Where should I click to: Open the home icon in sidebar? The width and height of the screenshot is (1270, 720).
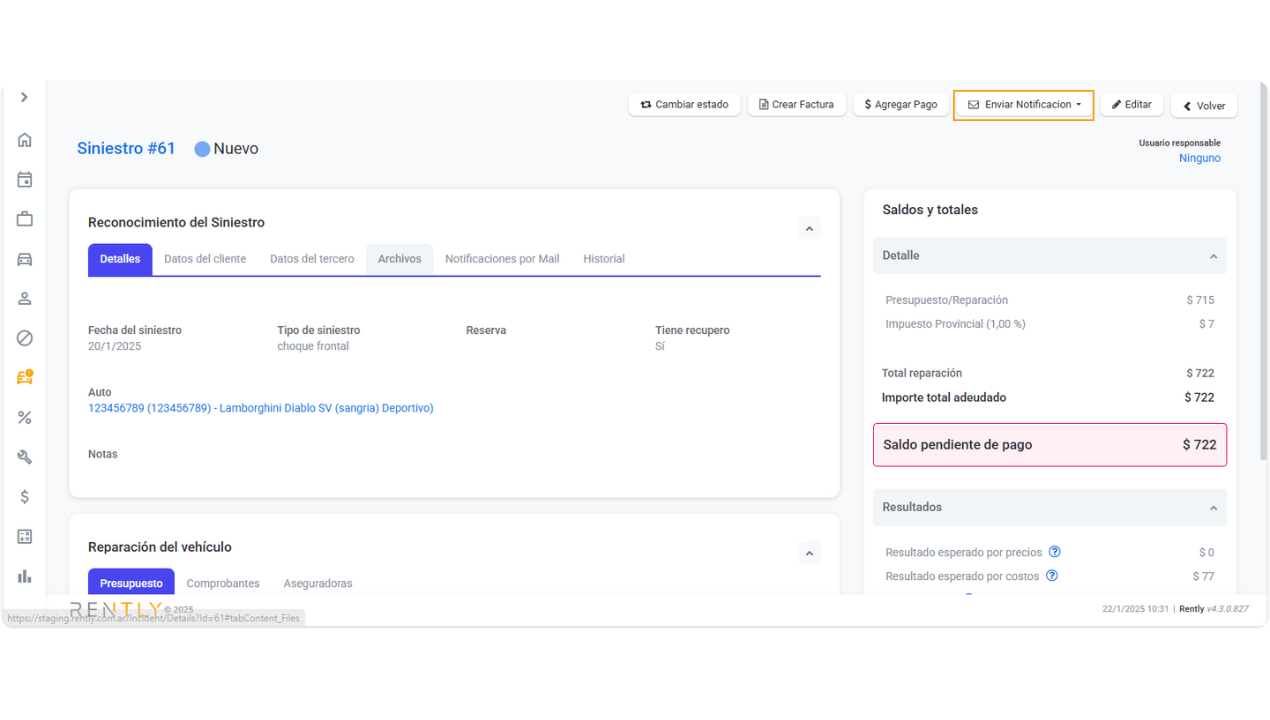point(25,140)
